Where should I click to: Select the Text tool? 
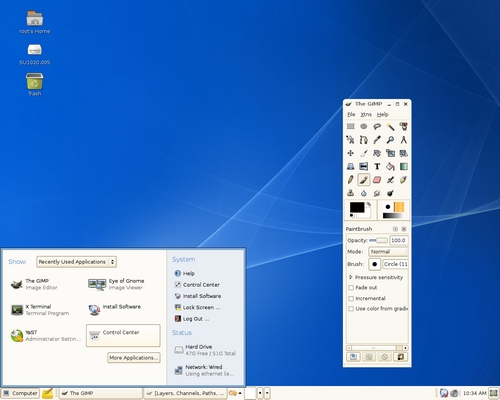(377, 166)
